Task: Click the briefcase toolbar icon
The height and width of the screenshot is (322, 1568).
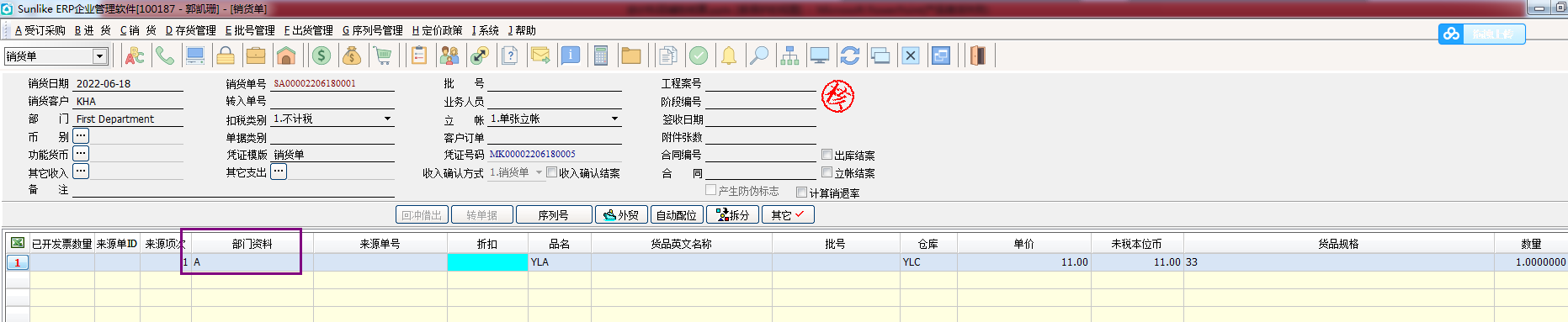Action: 256,56
